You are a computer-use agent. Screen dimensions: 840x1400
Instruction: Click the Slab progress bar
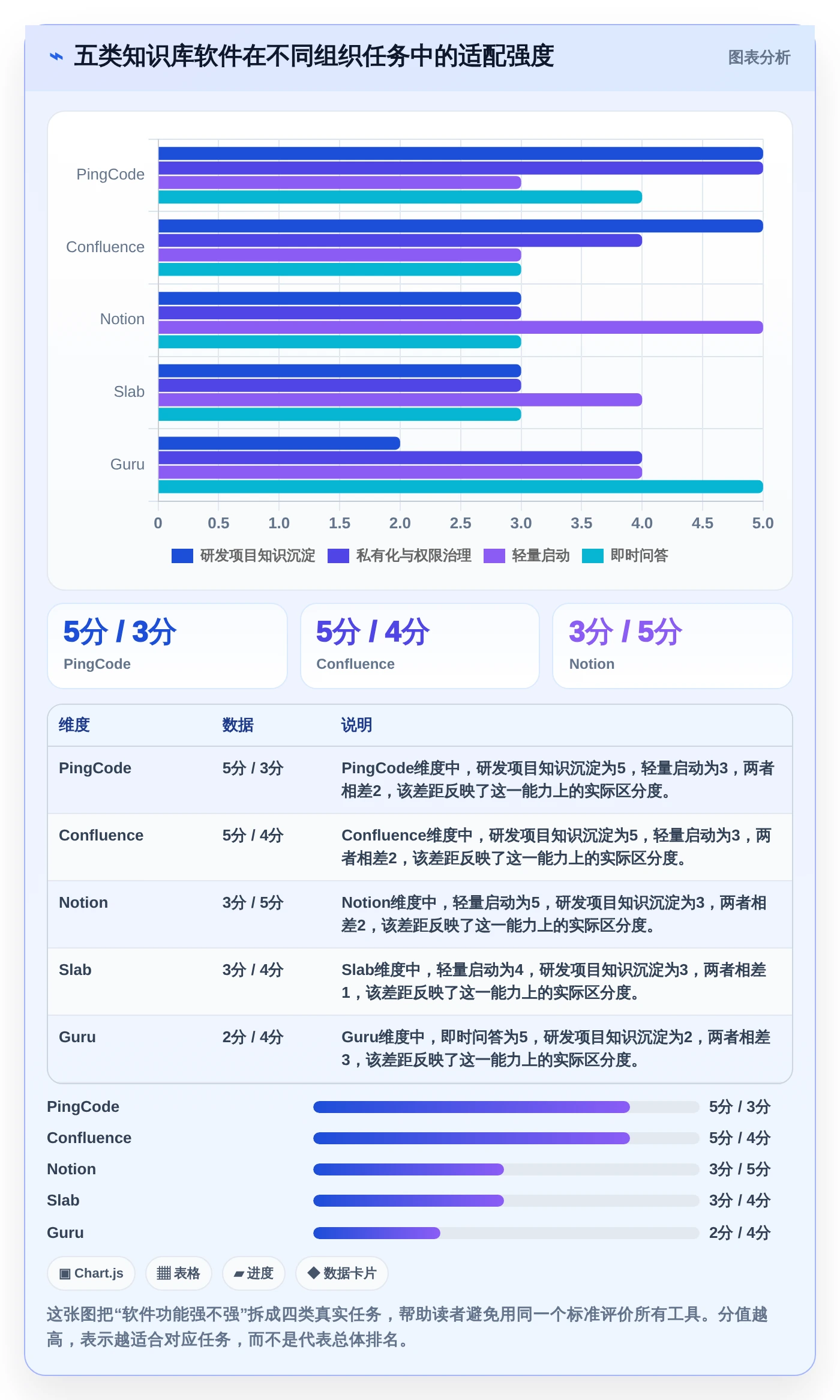(x=506, y=1201)
